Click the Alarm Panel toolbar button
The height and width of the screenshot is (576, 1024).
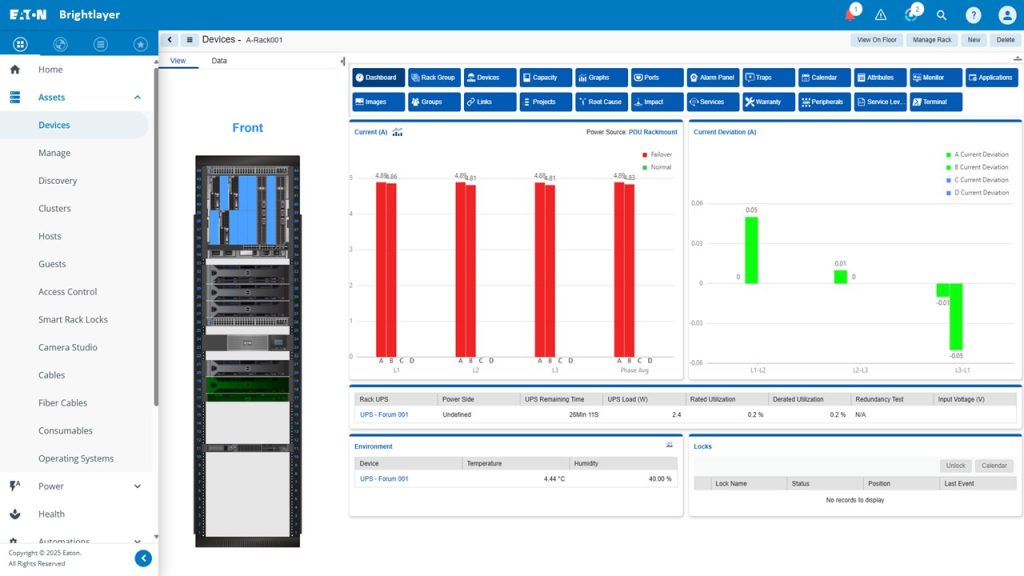(712, 78)
